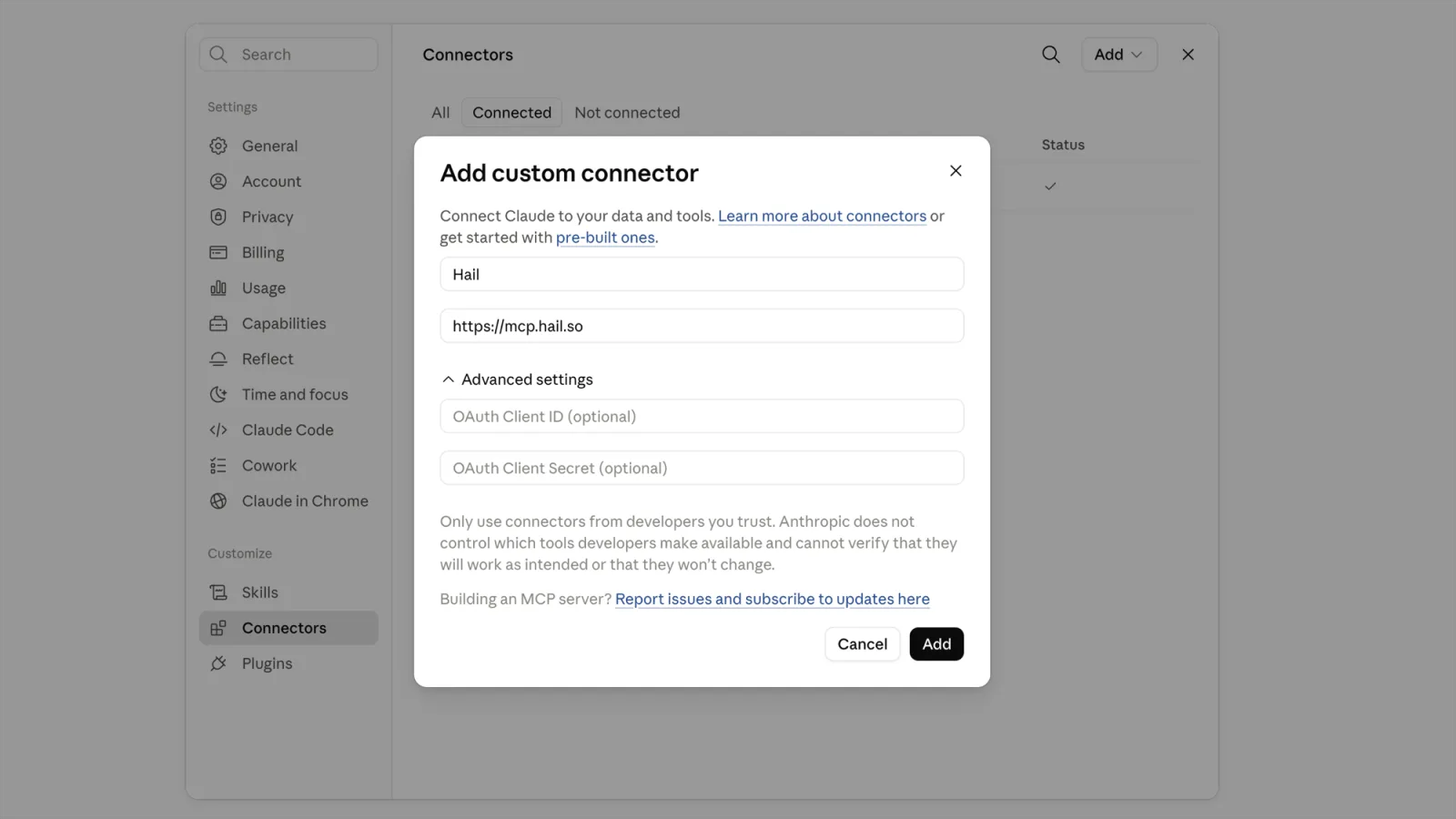Click the magnifier icon in sidebar search
This screenshot has height=819, width=1456.
click(218, 55)
